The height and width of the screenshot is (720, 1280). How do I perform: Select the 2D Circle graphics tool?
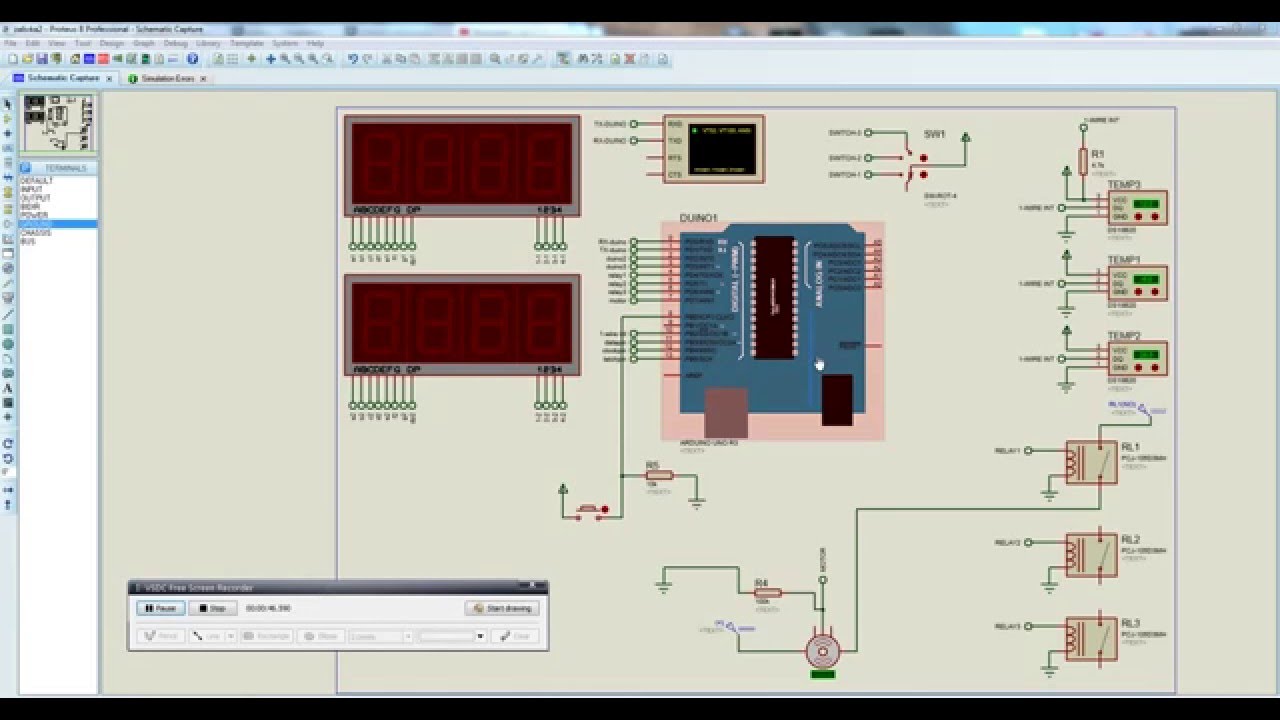click(8, 344)
